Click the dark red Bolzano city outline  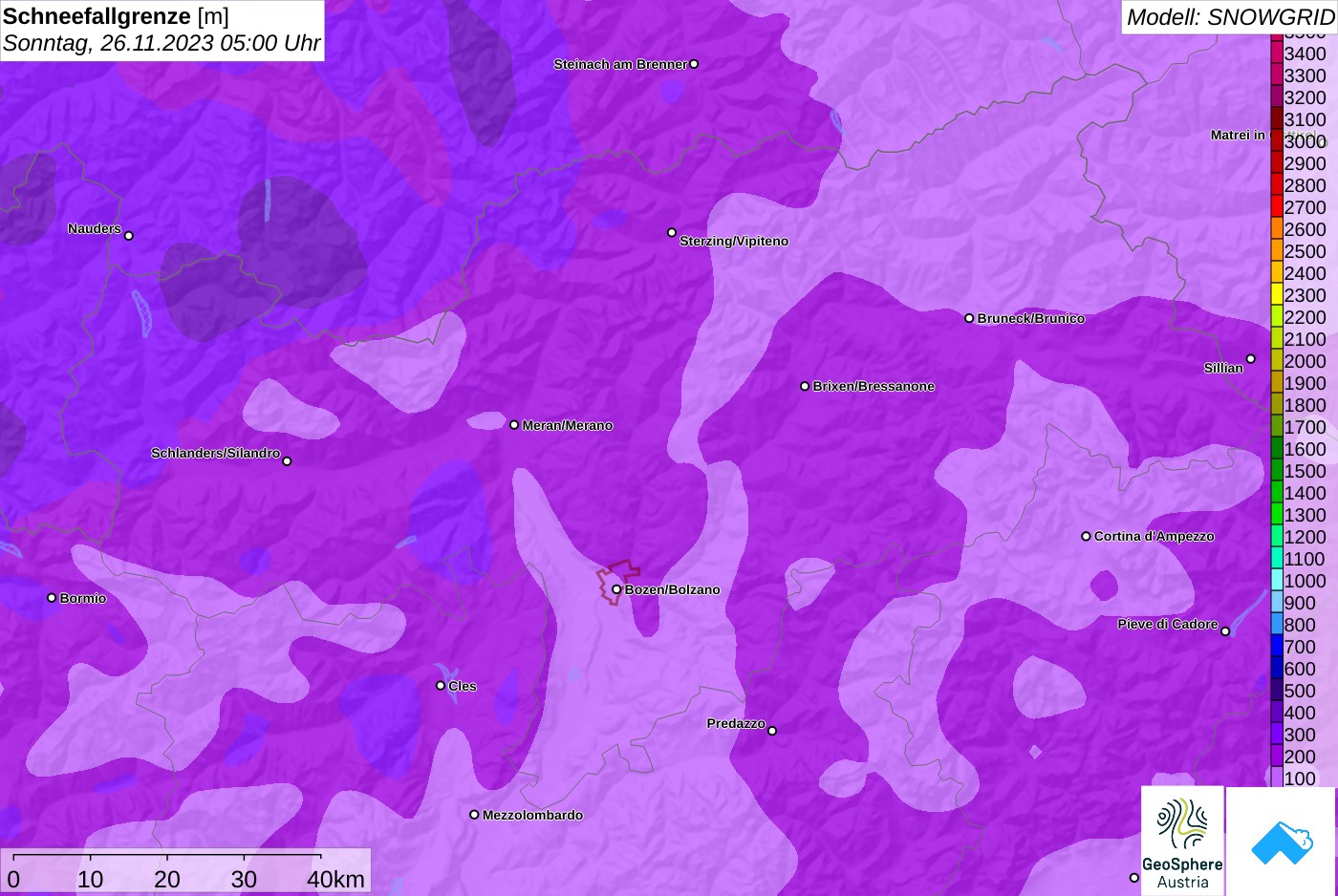pyautogui.click(x=618, y=583)
